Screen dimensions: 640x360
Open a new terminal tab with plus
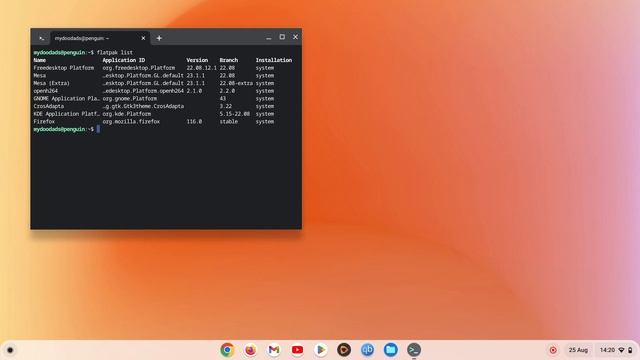pyautogui.click(x=159, y=38)
